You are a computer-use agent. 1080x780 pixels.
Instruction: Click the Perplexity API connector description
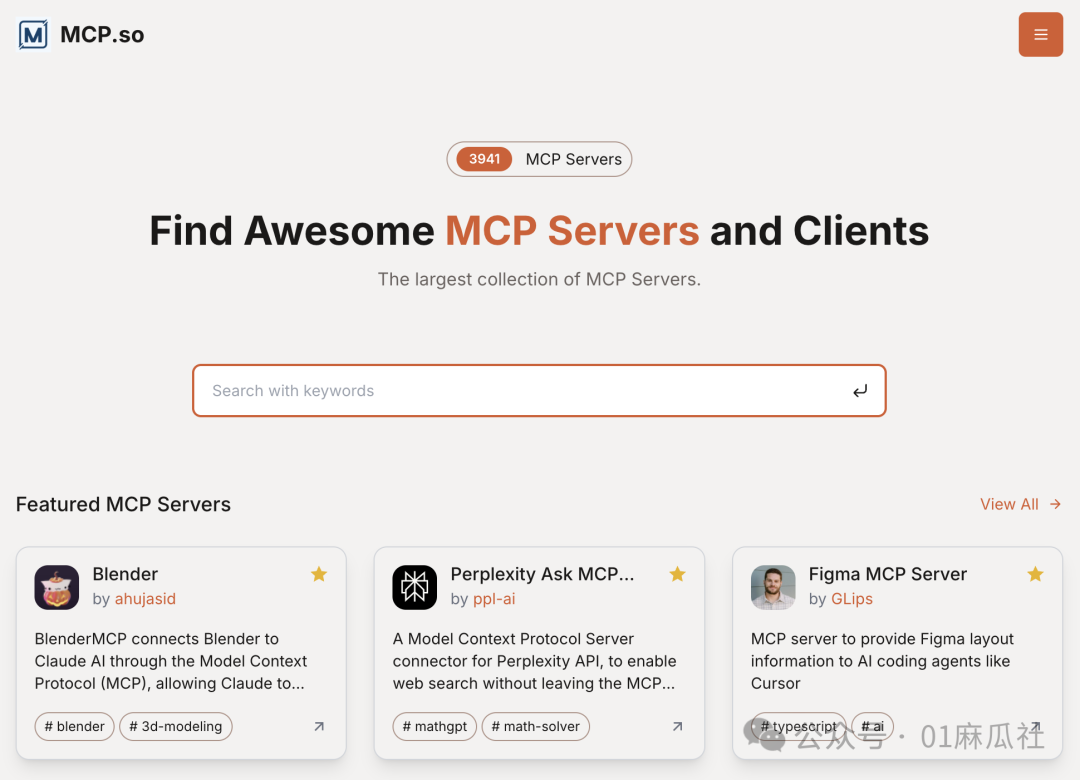[534, 661]
